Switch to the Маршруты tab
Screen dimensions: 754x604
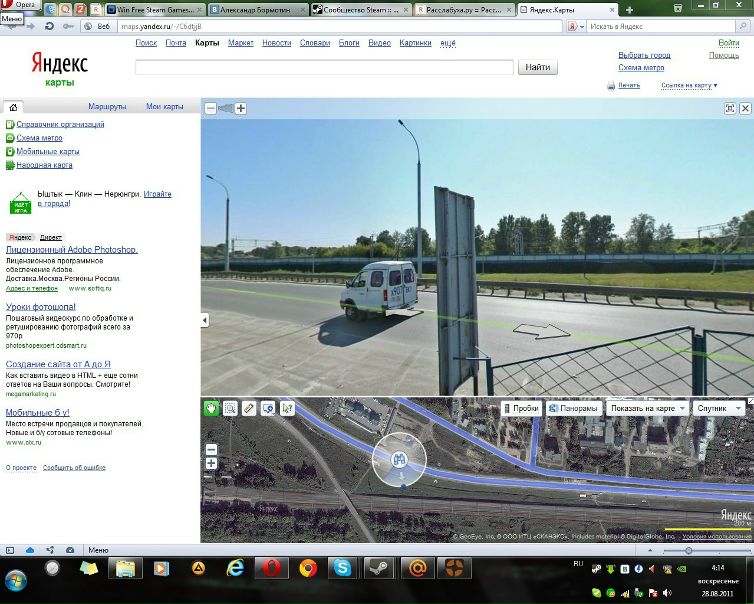click(107, 106)
